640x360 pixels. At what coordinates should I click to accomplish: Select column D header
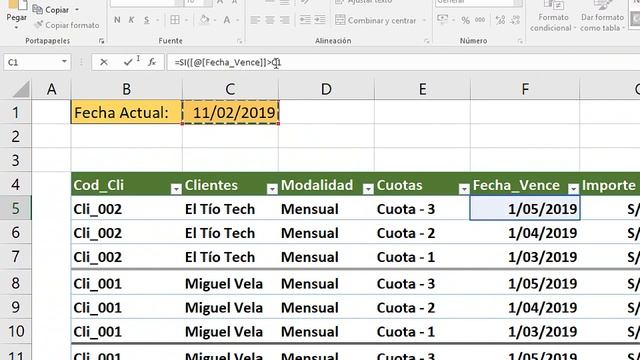tap(326, 89)
